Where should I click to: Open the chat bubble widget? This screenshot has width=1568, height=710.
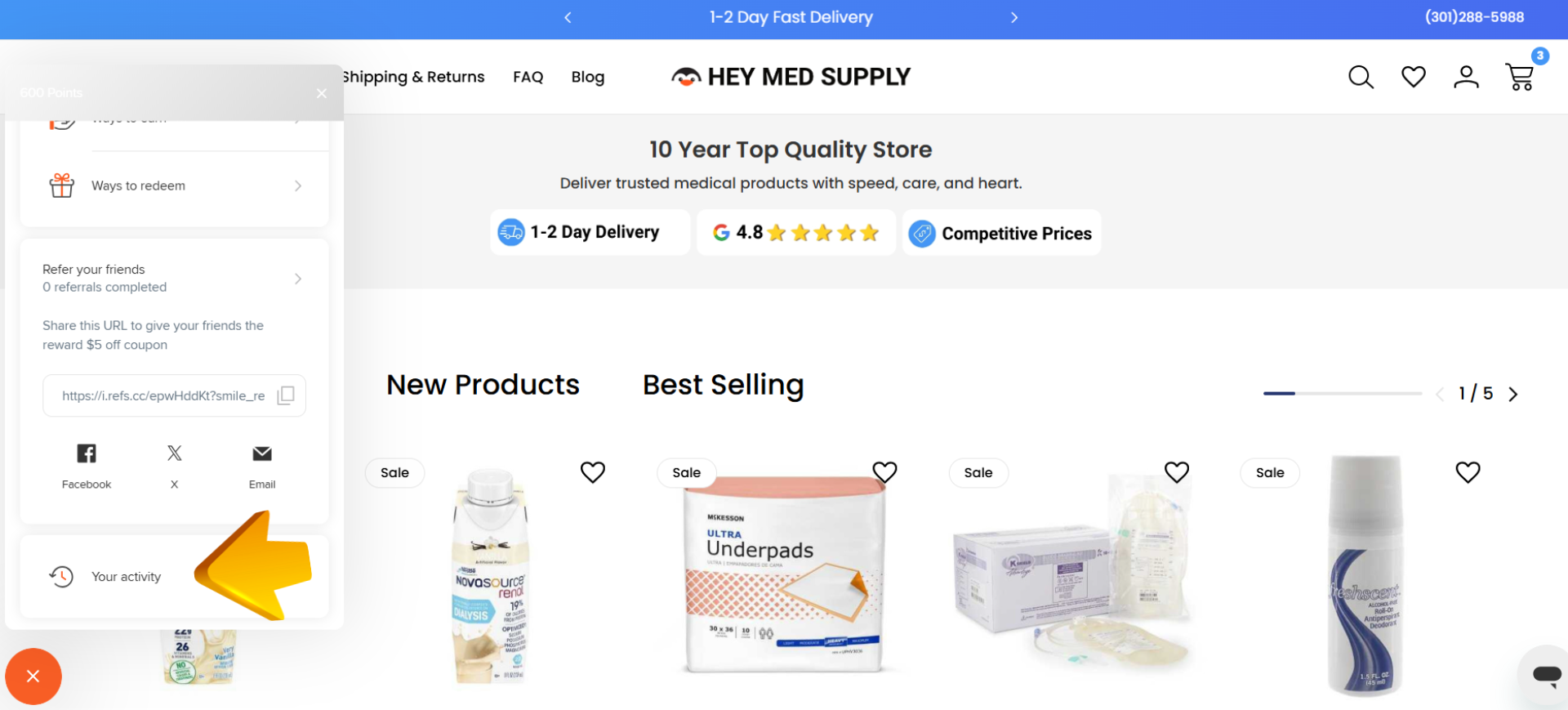pyautogui.click(x=1546, y=675)
